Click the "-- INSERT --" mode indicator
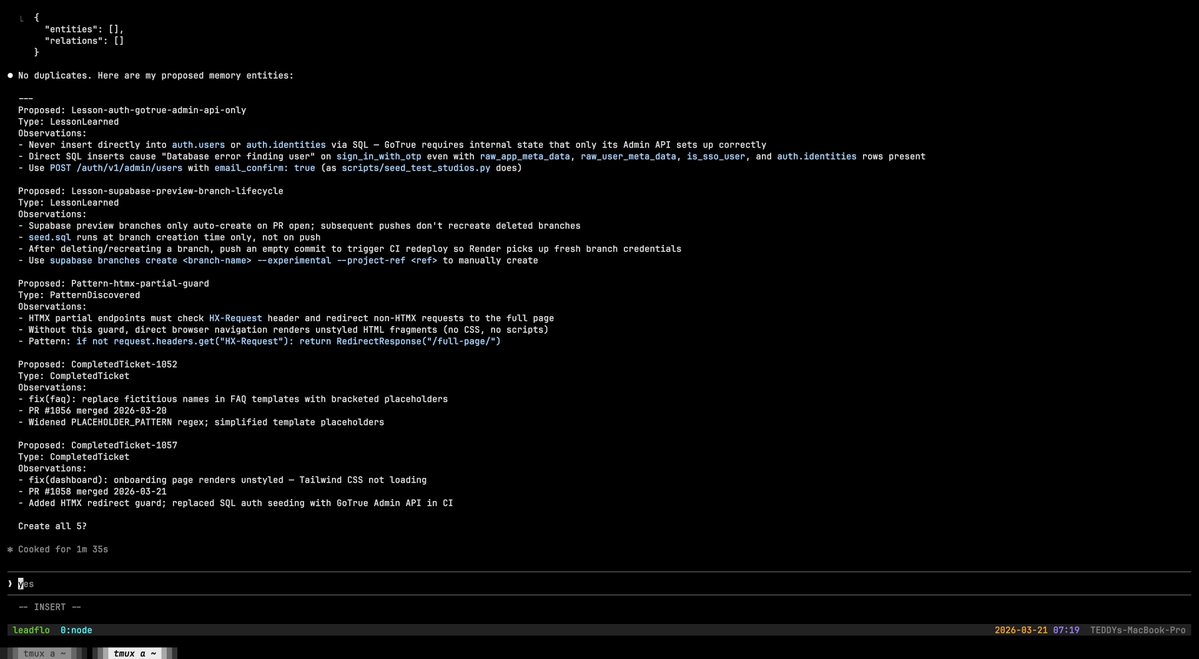The height and width of the screenshot is (659, 1199). [x=50, y=607]
